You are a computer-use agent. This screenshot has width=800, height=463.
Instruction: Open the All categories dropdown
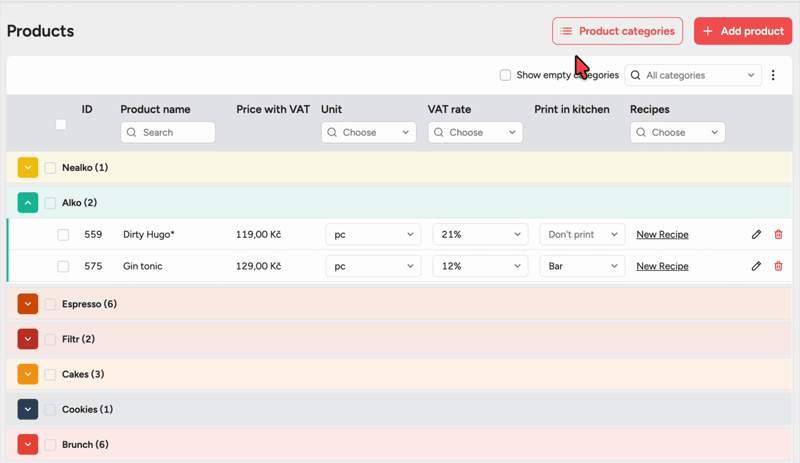pyautogui.click(x=693, y=75)
